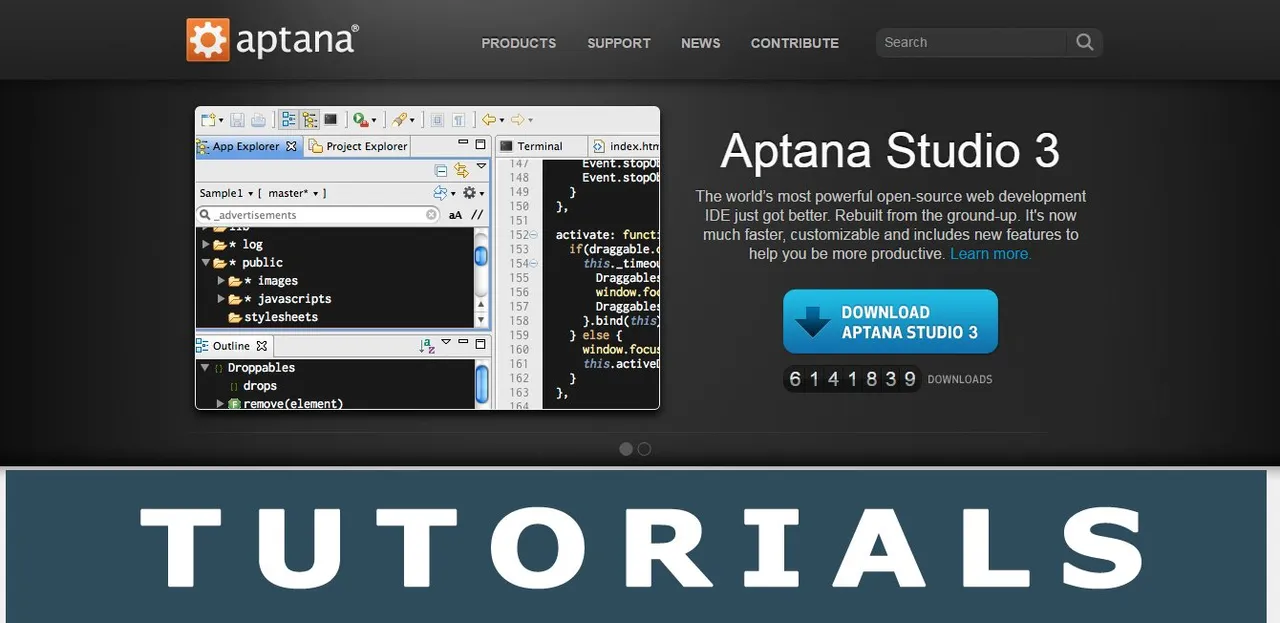The height and width of the screenshot is (623, 1280).
Task: Click the Collapse All icon in App Explorer
Action: (441, 170)
